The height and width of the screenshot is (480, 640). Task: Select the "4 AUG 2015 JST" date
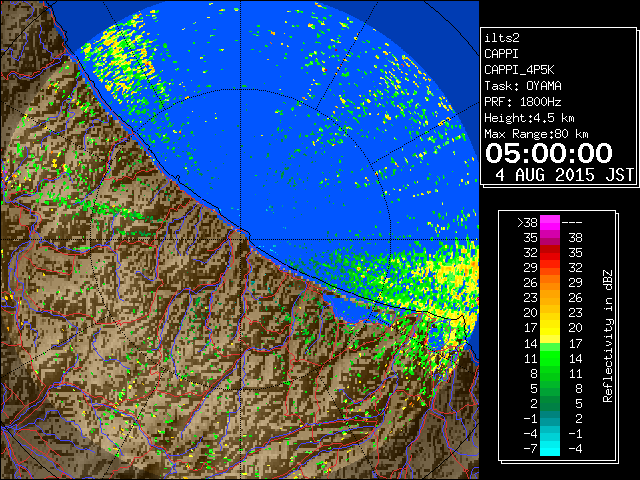[x=564, y=175]
